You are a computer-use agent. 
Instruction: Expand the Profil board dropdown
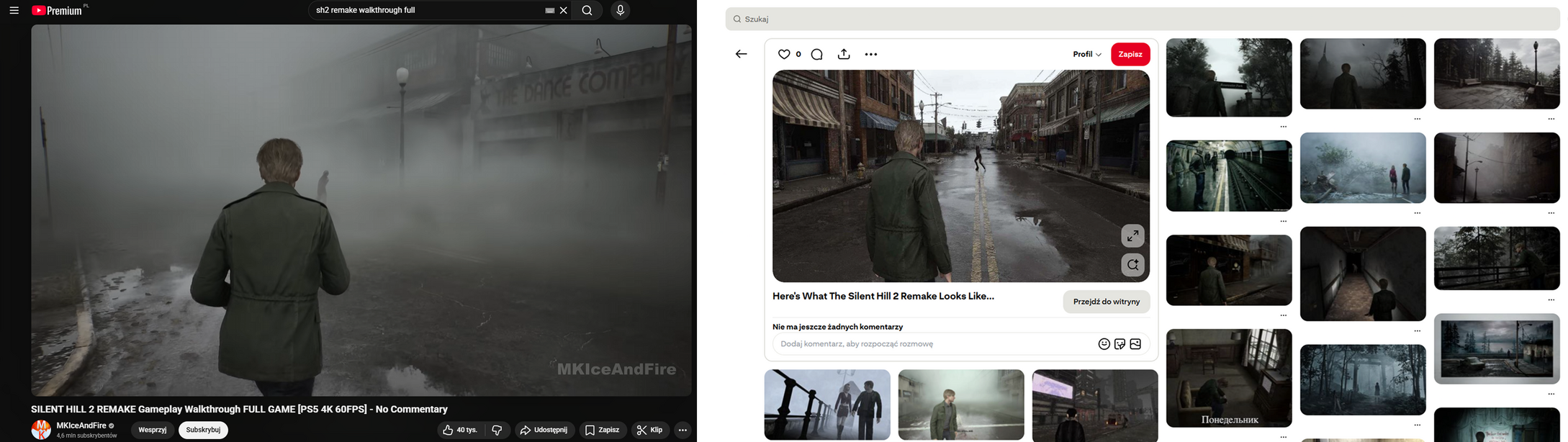(1086, 55)
